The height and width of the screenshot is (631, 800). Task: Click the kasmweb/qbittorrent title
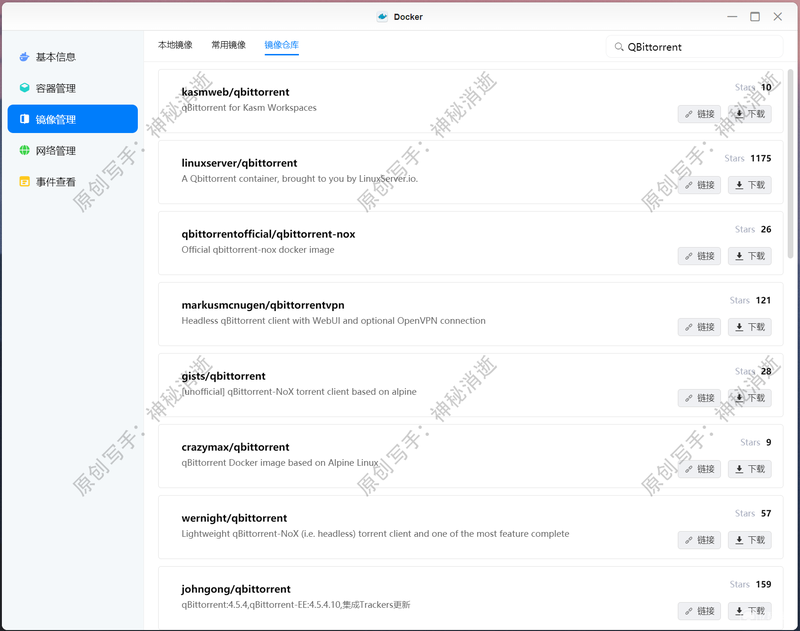(x=235, y=92)
